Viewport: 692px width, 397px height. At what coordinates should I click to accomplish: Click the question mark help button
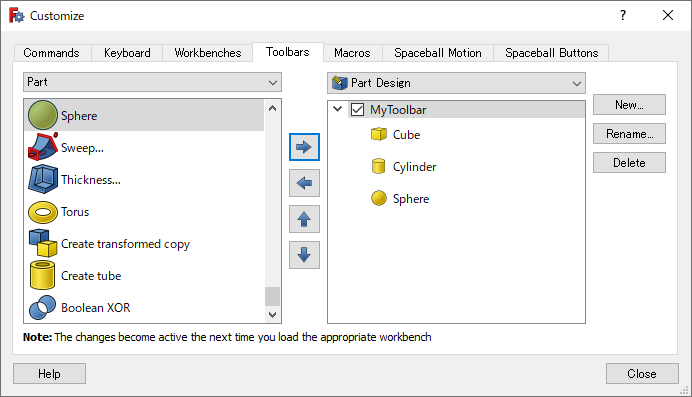click(623, 15)
